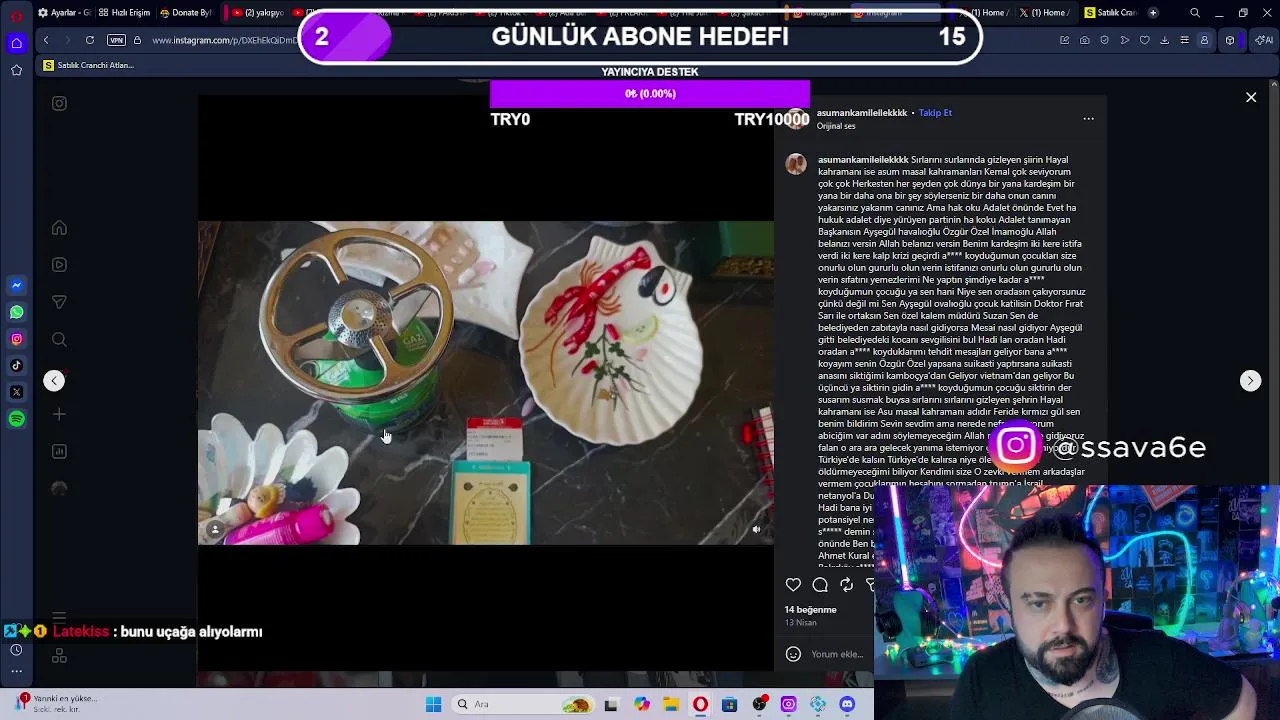Navigate back in the browser
The image size is (1280, 720).
[46, 40]
